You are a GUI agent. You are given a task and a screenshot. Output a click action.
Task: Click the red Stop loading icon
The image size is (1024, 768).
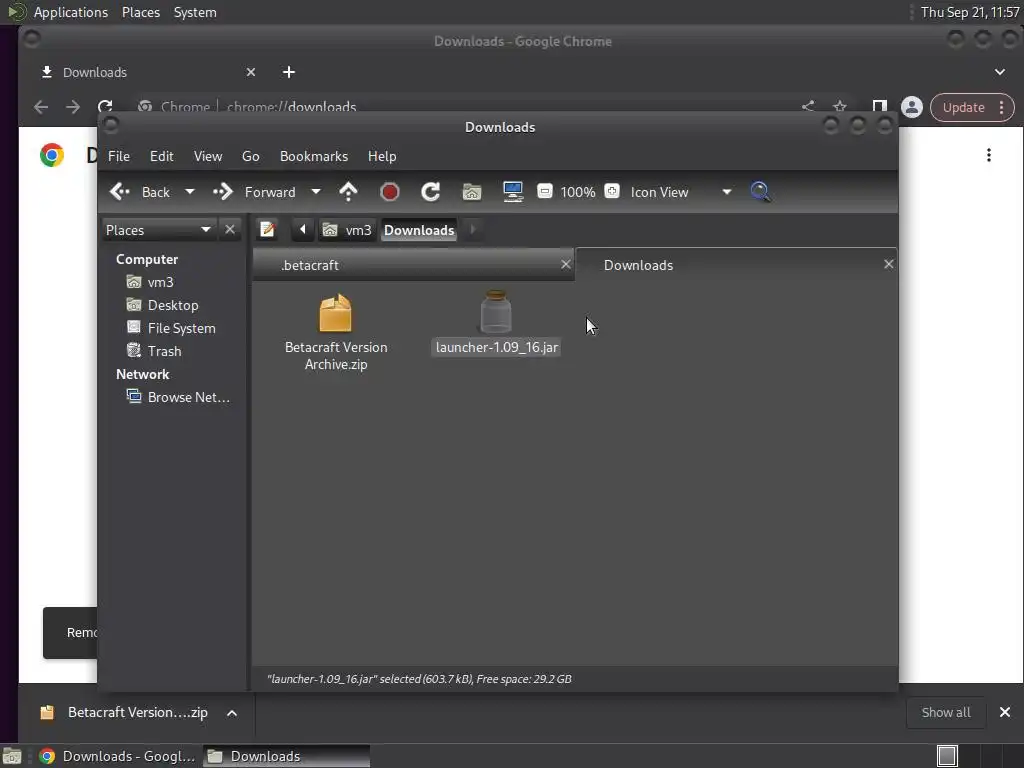(389, 192)
